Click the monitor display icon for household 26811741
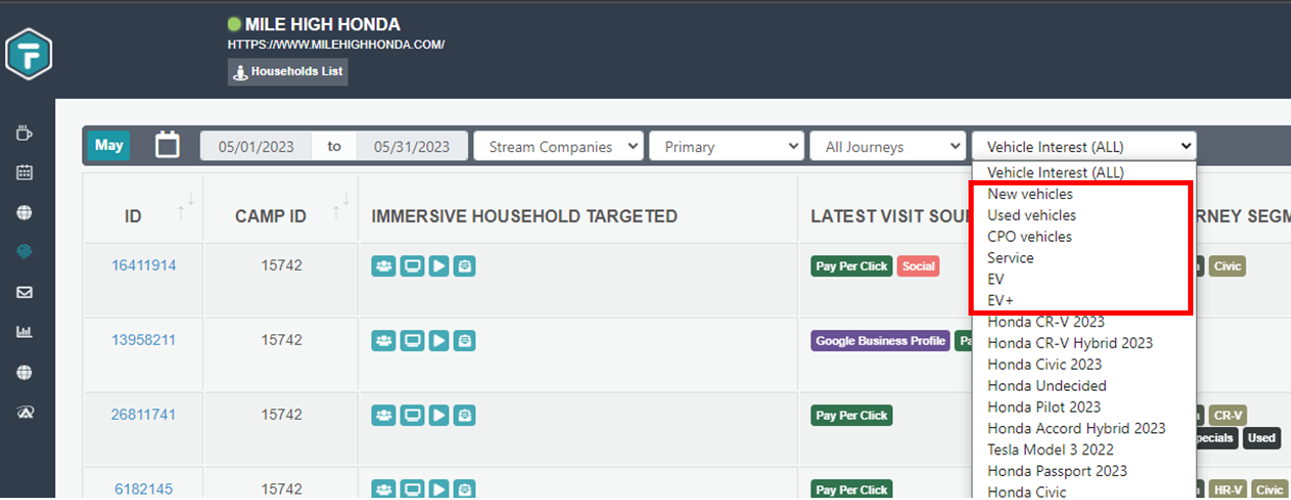Image resolution: width=1291 pixels, height=500 pixels. pos(411,415)
